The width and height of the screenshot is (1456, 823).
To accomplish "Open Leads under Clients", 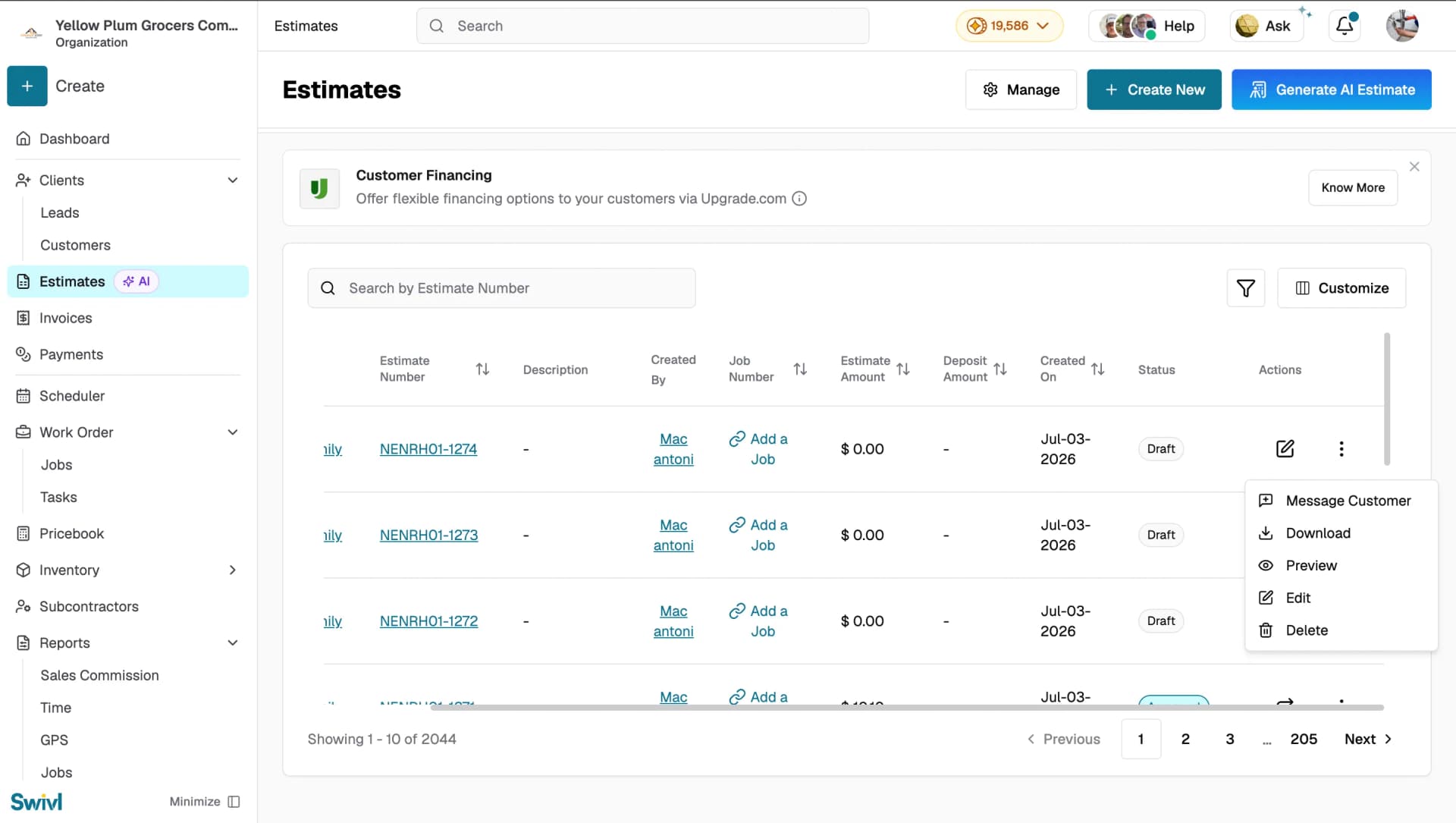I will [x=60, y=213].
